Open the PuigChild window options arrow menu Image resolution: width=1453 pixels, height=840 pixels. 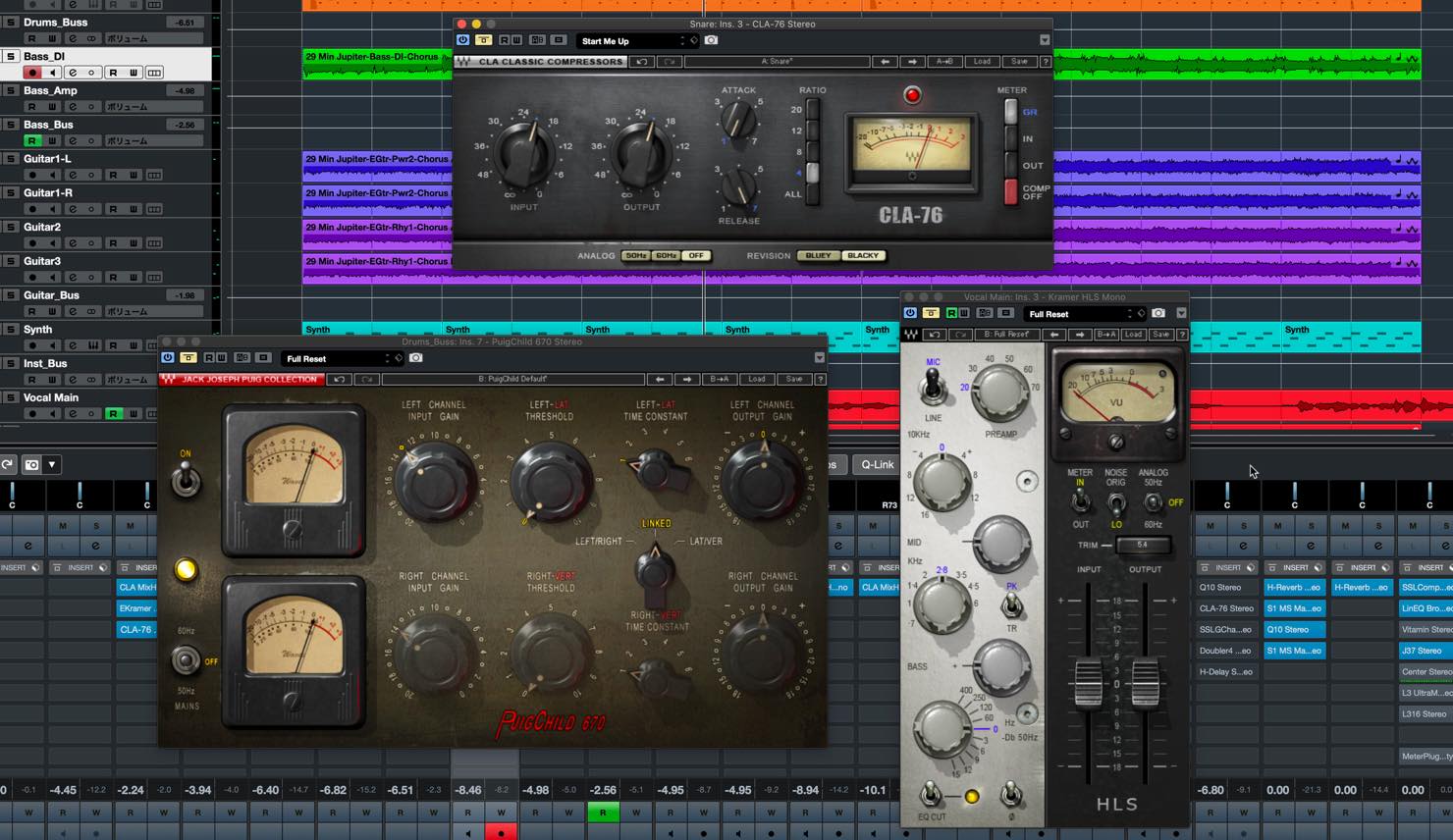[x=820, y=358]
